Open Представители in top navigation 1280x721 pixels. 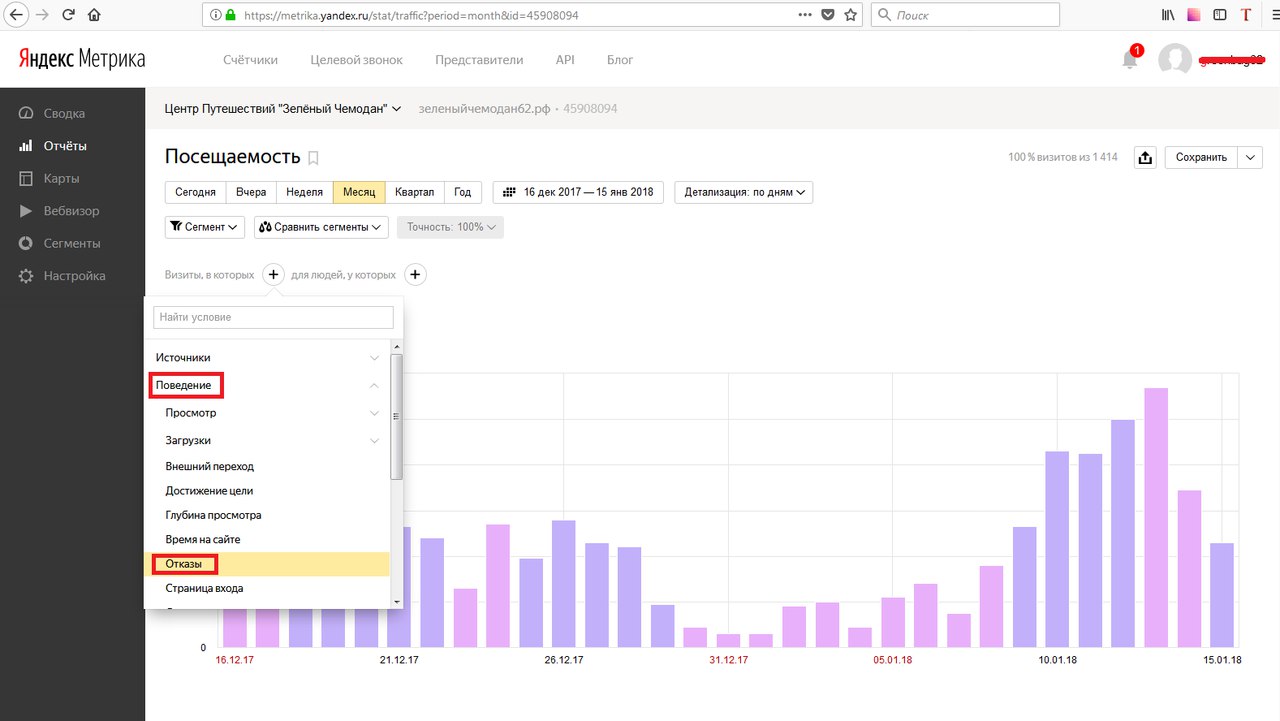(x=479, y=60)
